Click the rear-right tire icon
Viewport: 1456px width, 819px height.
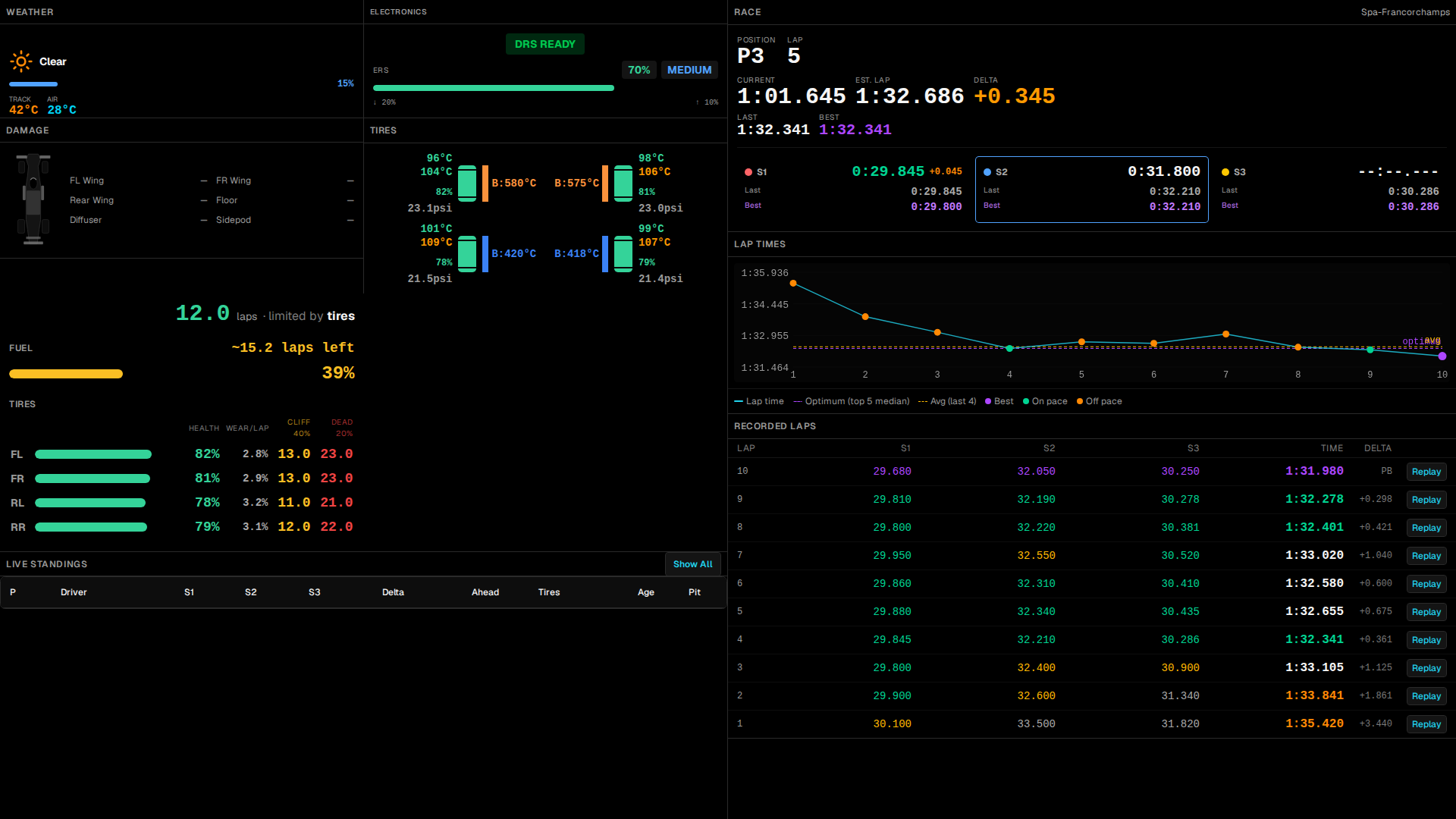[x=623, y=254]
